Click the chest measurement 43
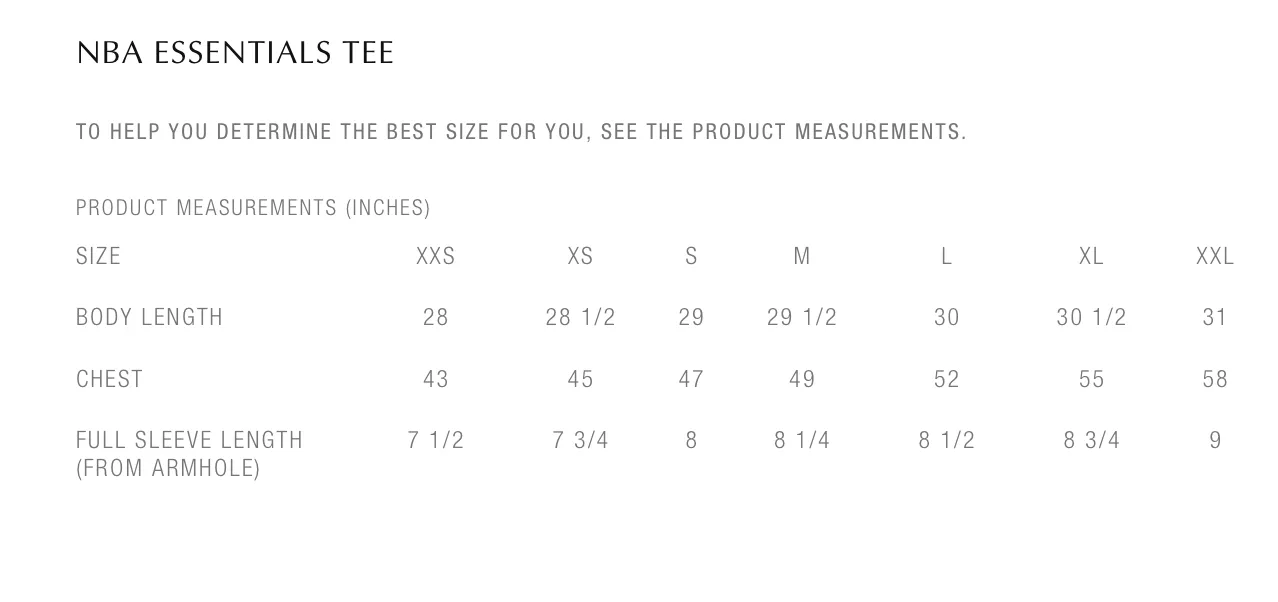The width and height of the screenshot is (1278, 602). click(436, 380)
